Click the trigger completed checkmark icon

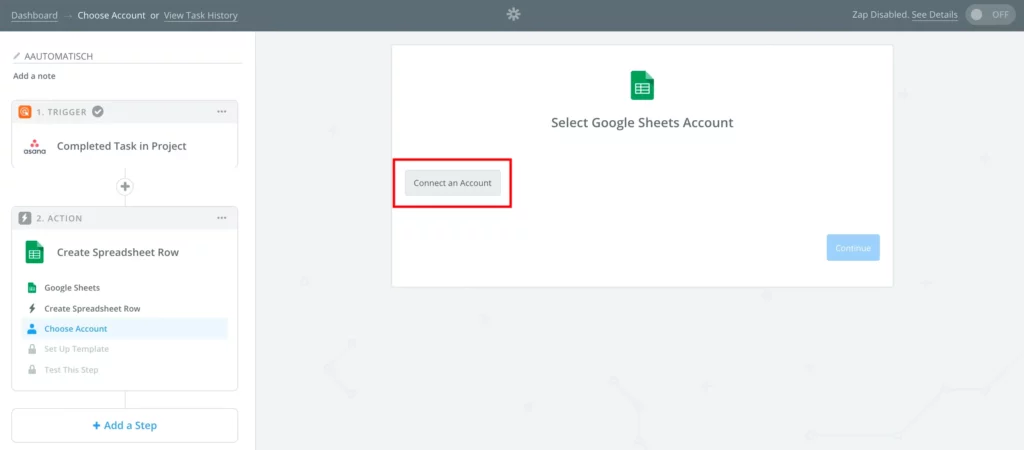pyautogui.click(x=97, y=112)
